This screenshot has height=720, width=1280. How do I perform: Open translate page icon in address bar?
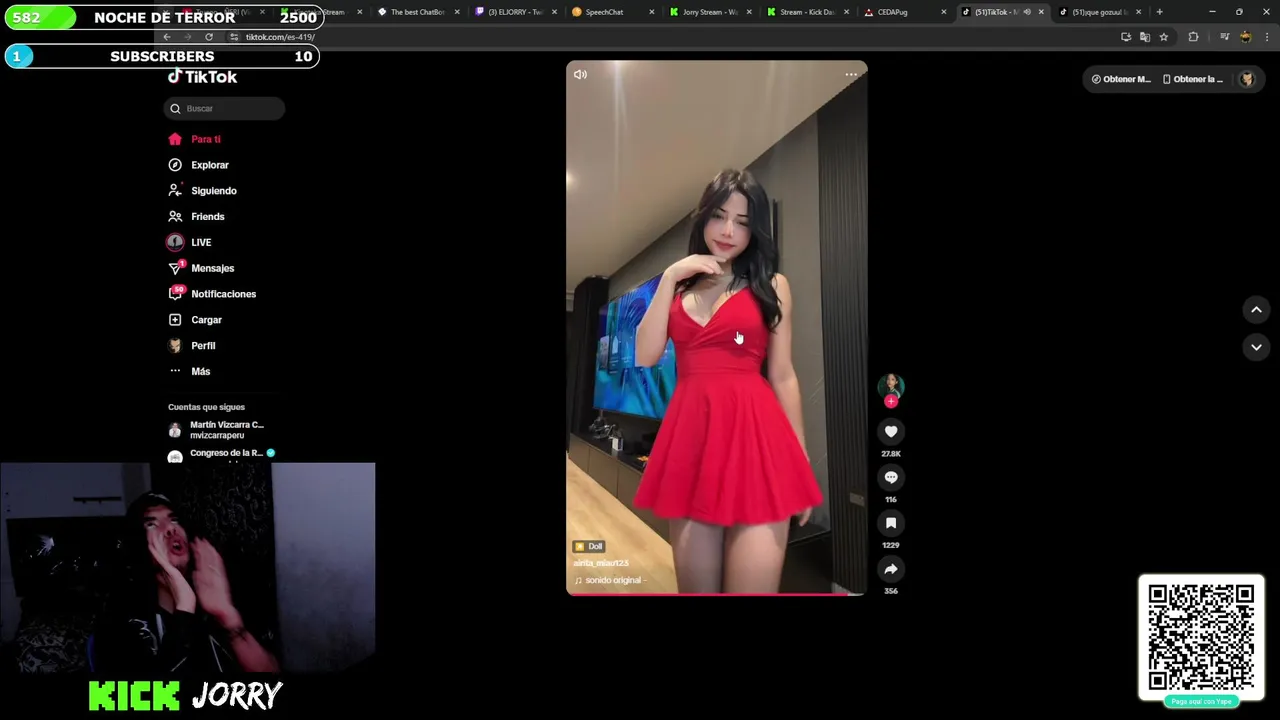[x=1145, y=37]
